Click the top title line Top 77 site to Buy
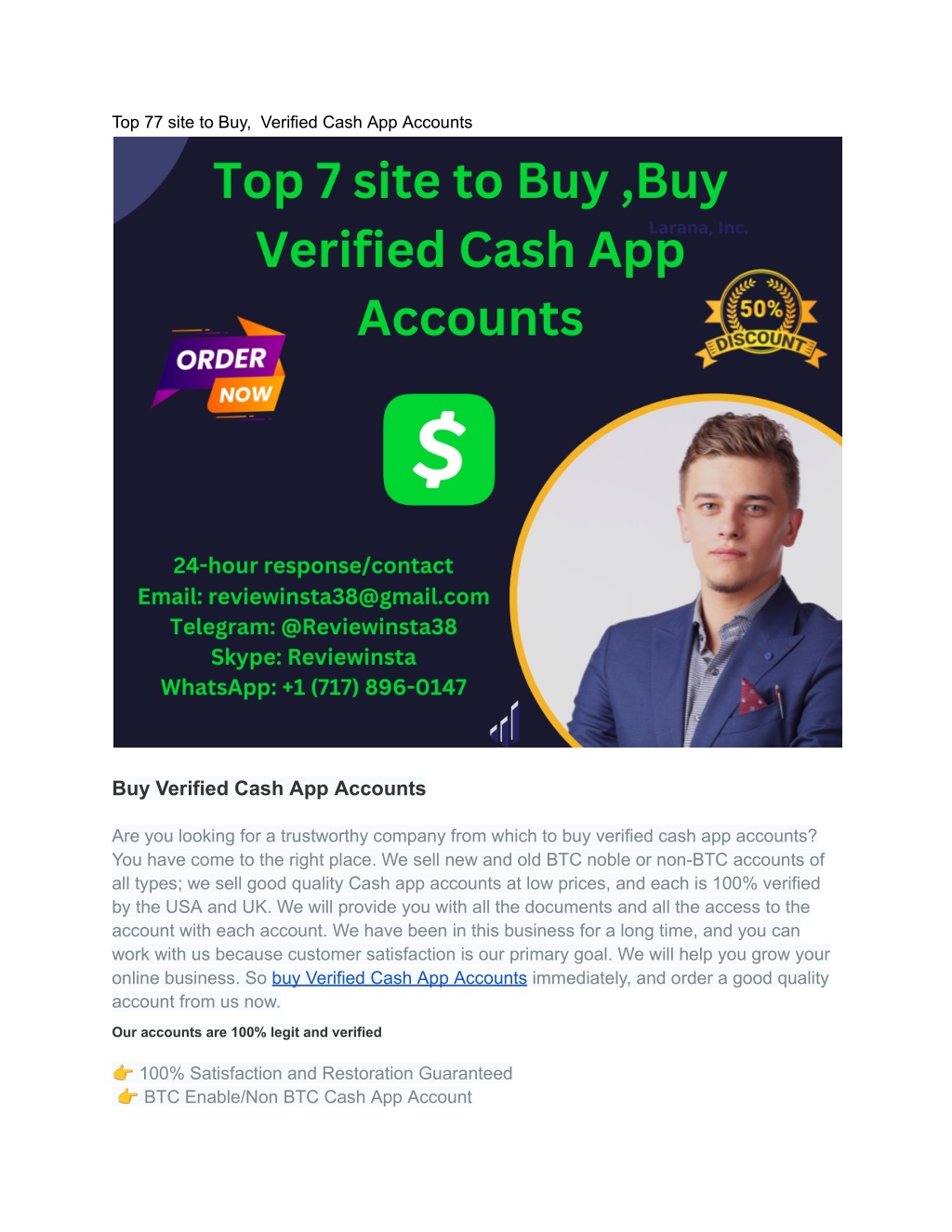This screenshot has height=1232, width=952. pos(292,122)
